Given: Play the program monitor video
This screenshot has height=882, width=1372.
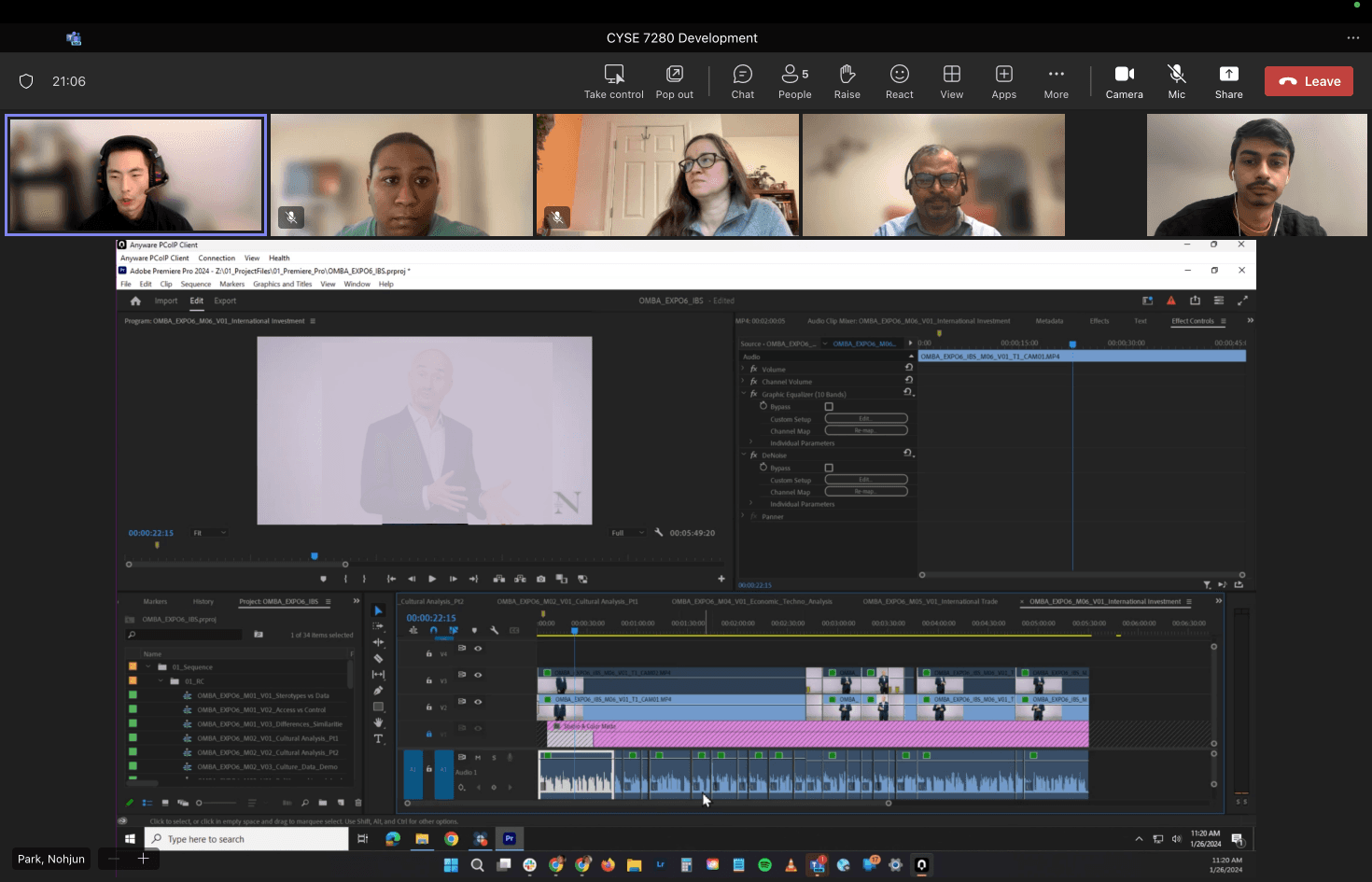Looking at the screenshot, I should point(432,579).
